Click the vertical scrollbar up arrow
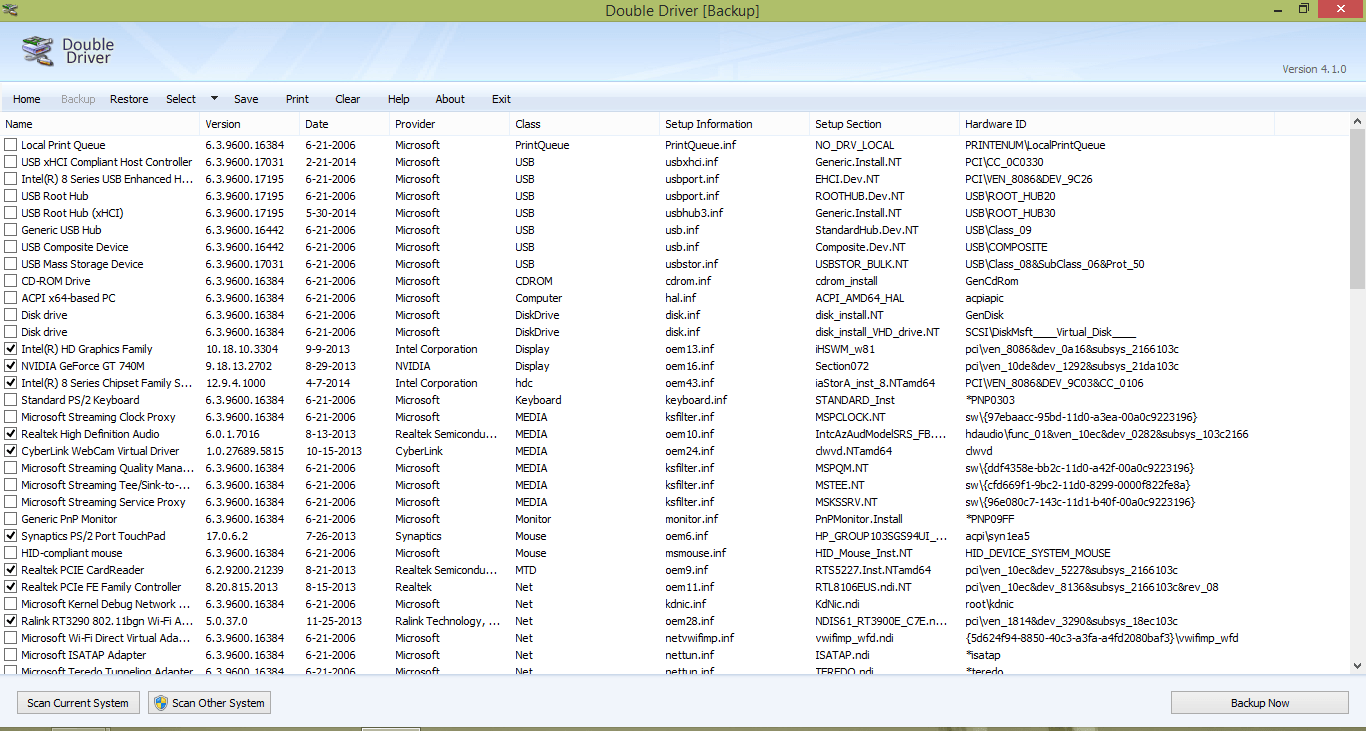 [x=1357, y=121]
